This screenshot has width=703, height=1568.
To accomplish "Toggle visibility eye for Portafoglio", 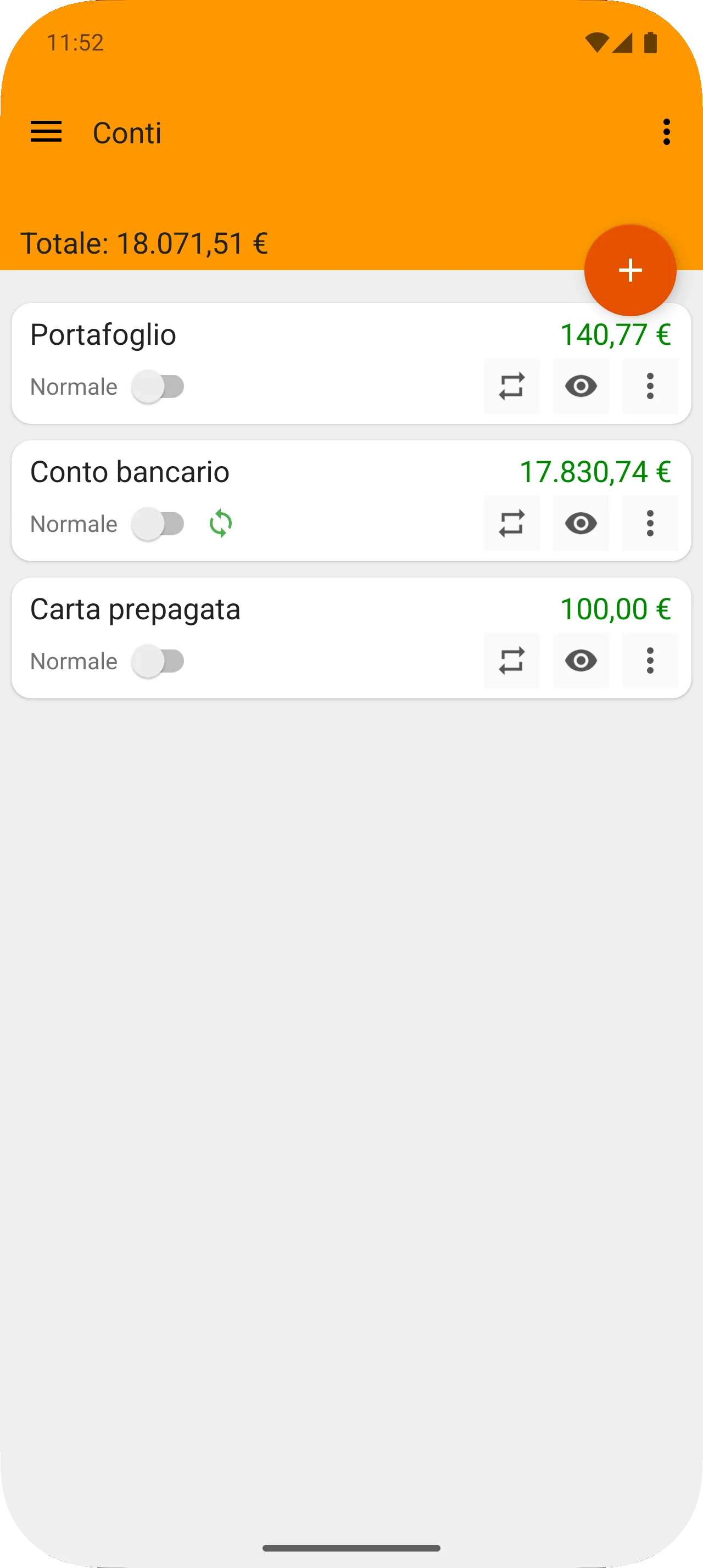I will (581, 386).
